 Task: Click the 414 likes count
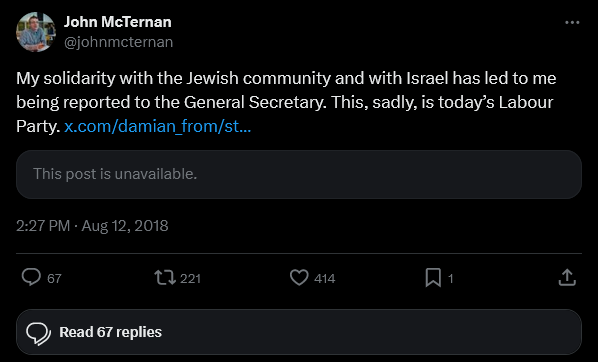(x=325, y=278)
